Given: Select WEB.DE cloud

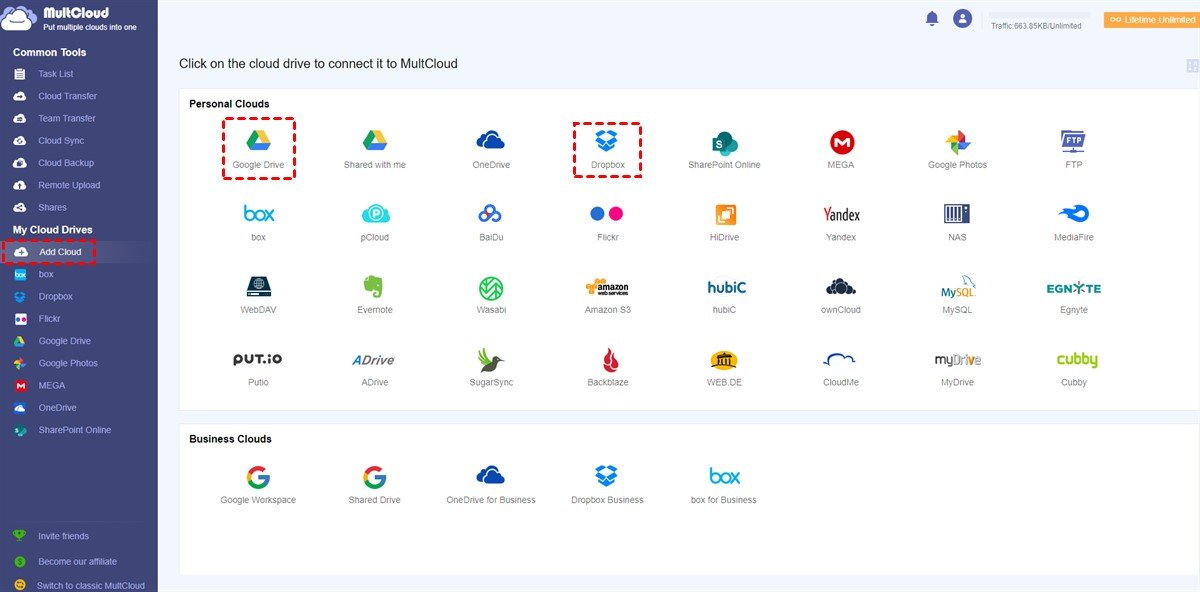Looking at the screenshot, I should (x=724, y=368).
